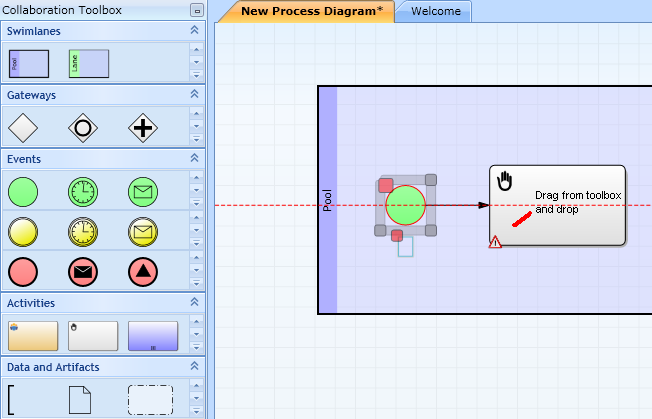Open the New Process Diagram tab
Screen dimensions: 652x419
pyautogui.click(x=311, y=11)
